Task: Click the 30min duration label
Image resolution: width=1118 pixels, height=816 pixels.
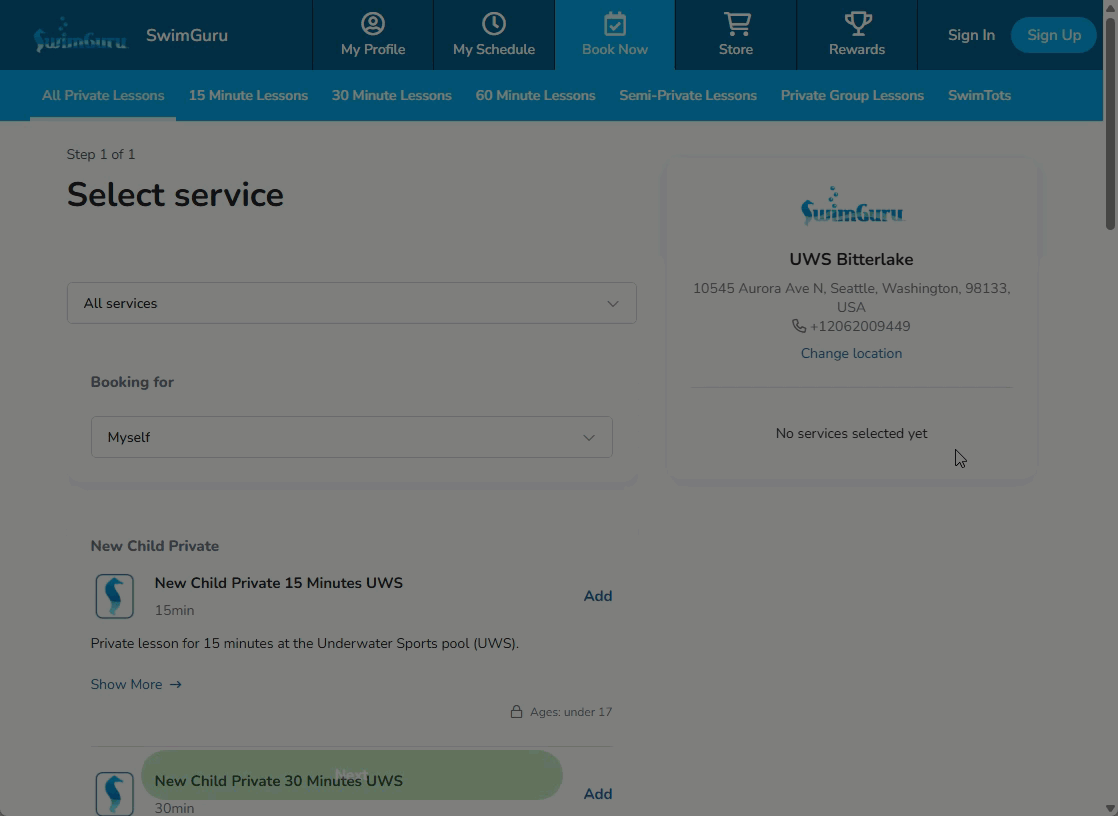Action: (x=175, y=808)
